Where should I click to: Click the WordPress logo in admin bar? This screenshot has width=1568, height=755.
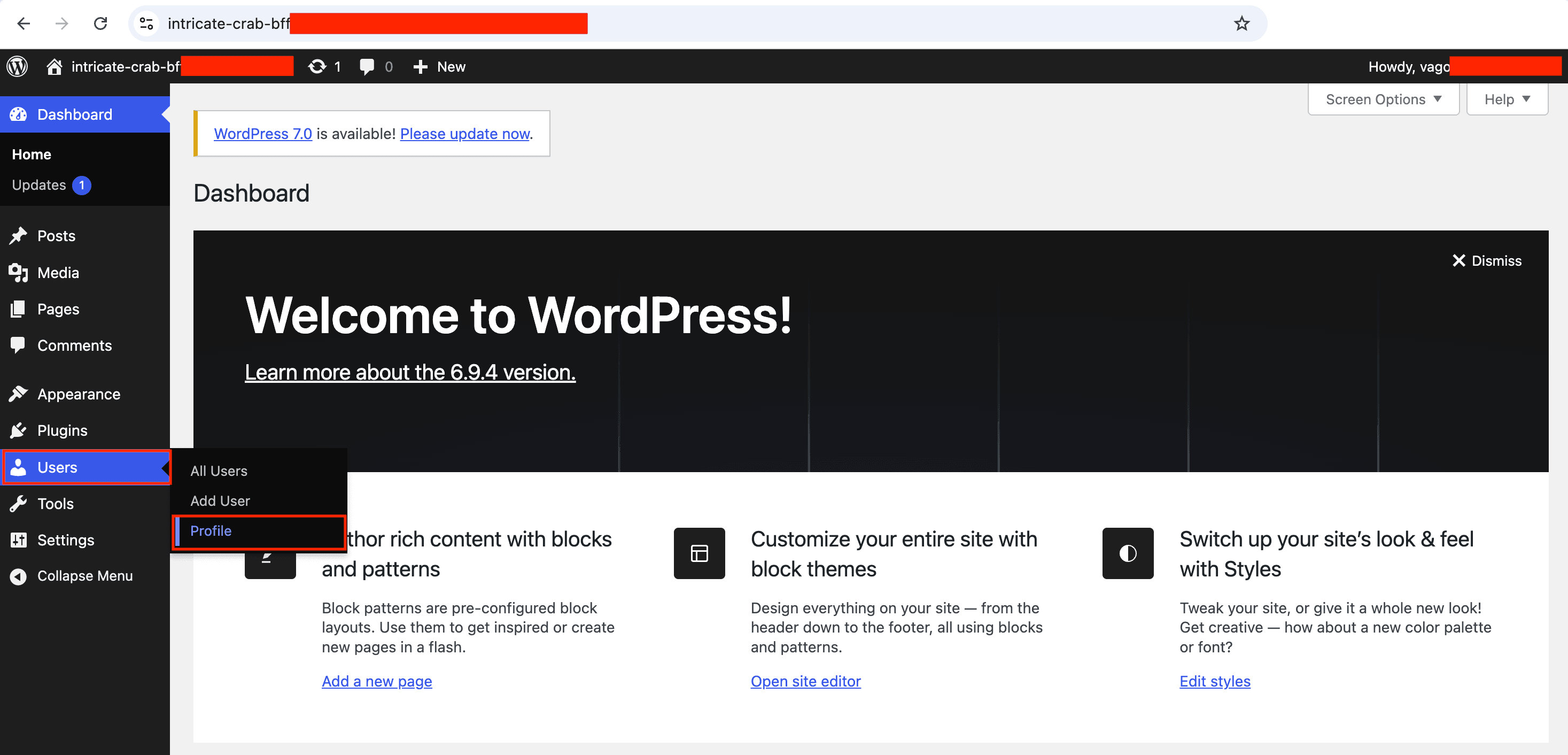(18, 66)
